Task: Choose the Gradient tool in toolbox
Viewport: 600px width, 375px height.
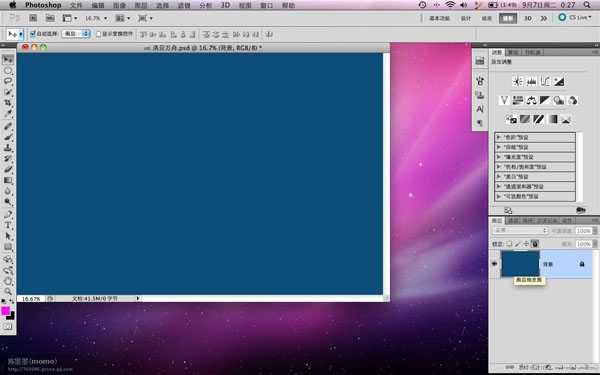Action: (8, 180)
